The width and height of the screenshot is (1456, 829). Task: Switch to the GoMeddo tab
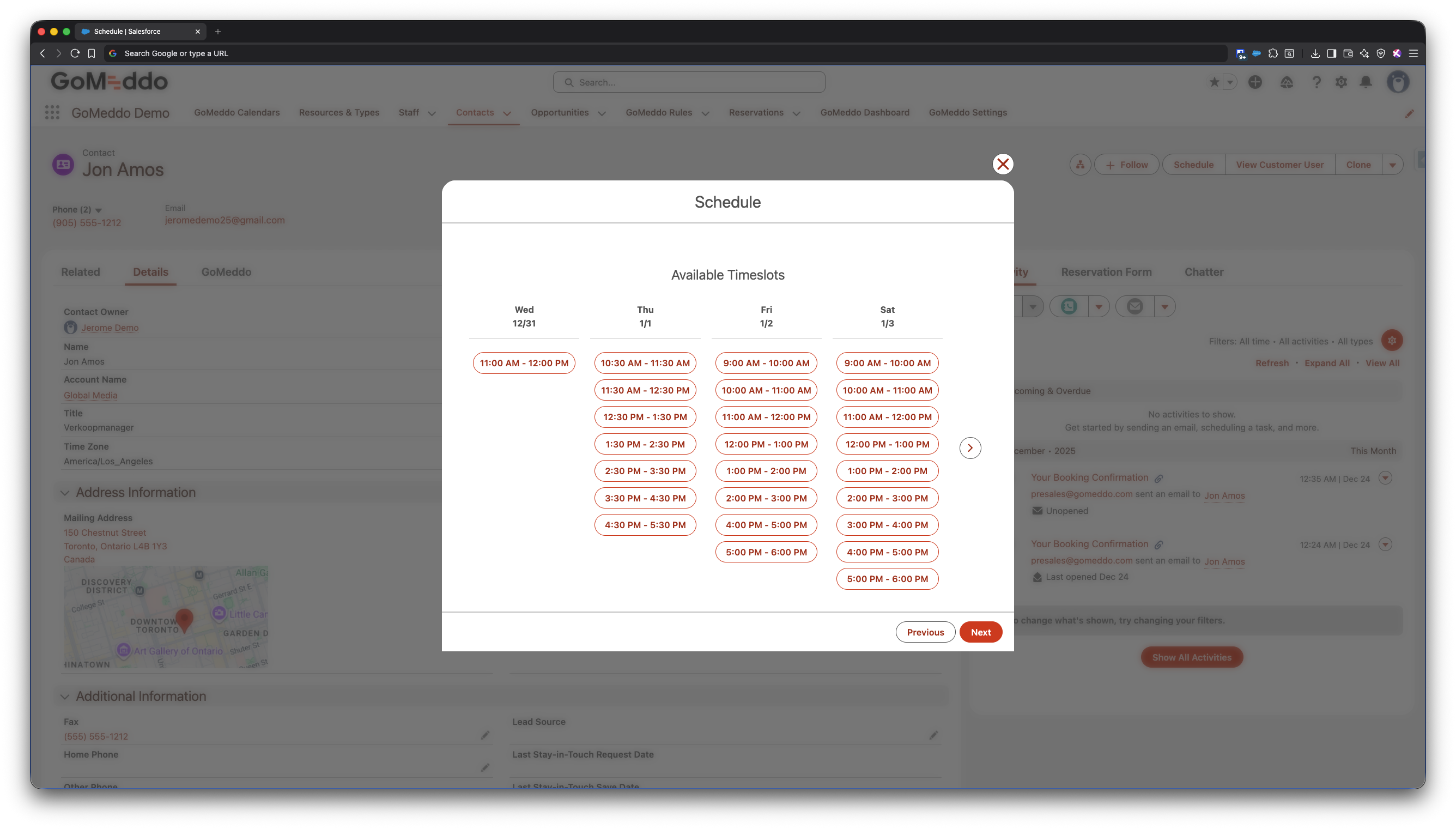click(x=226, y=272)
